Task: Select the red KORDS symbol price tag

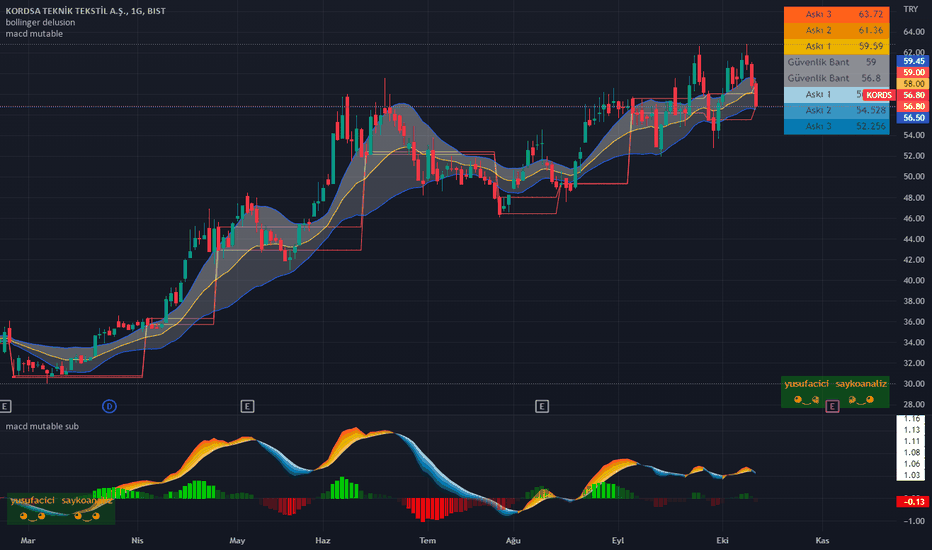Action: pos(879,95)
